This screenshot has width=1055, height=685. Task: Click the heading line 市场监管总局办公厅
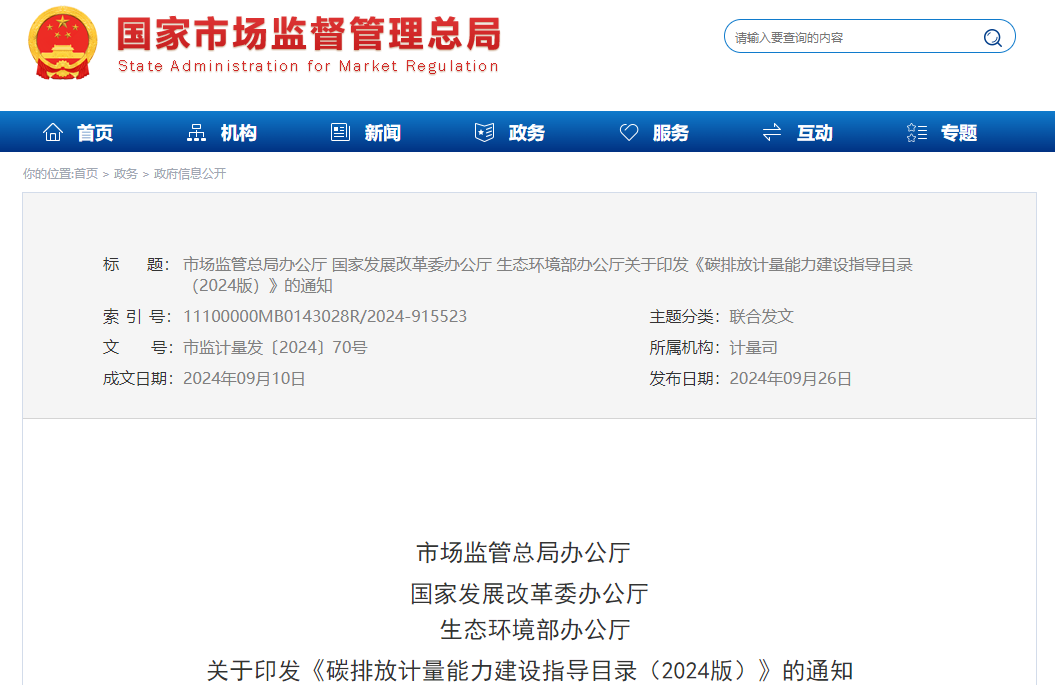523,552
